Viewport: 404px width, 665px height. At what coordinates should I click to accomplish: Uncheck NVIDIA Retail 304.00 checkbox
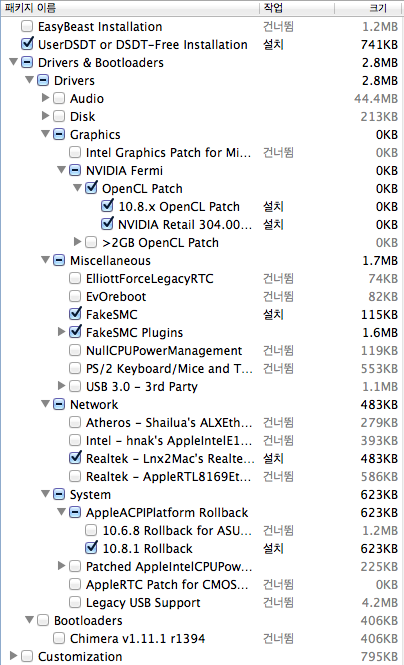(x=107, y=224)
